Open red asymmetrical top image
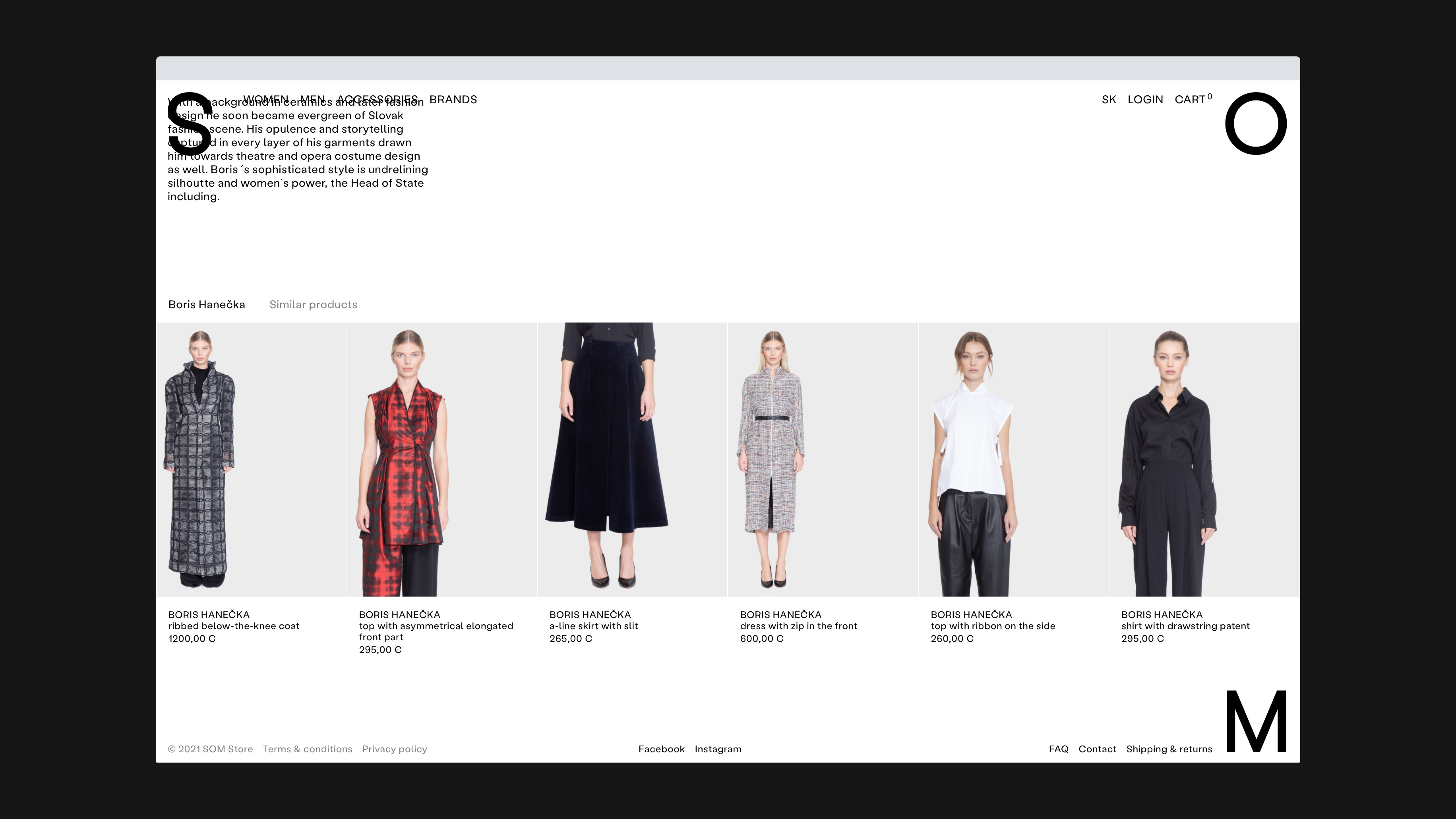This screenshot has height=819, width=1456. (x=442, y=459)
